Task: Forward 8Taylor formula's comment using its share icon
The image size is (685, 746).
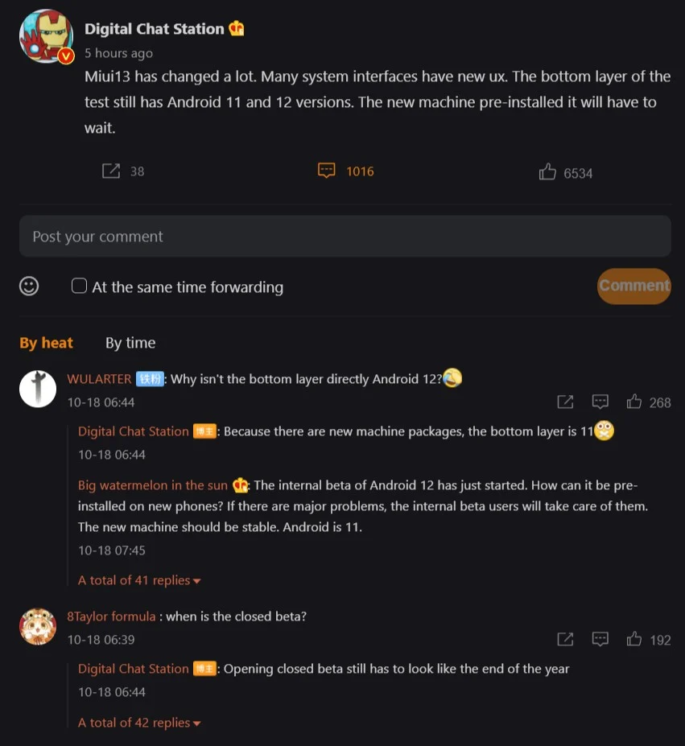Action: pos(565,639)
